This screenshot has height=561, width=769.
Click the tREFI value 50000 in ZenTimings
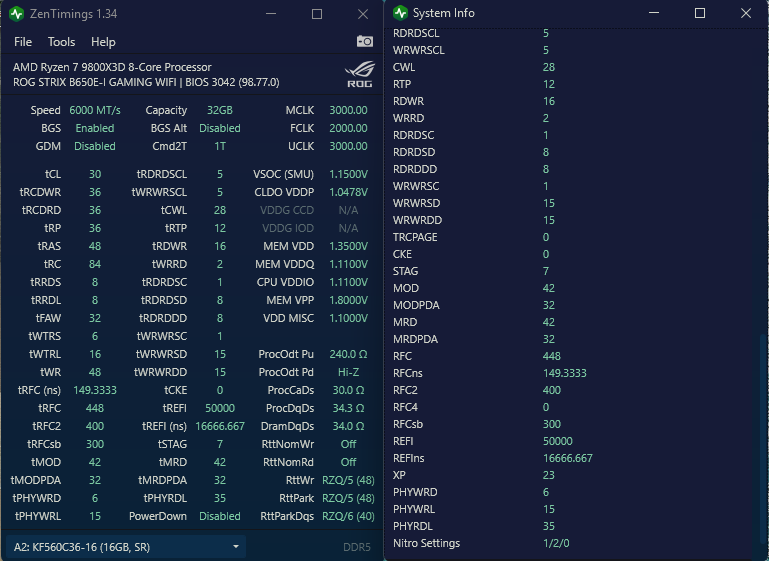[220, 408]
